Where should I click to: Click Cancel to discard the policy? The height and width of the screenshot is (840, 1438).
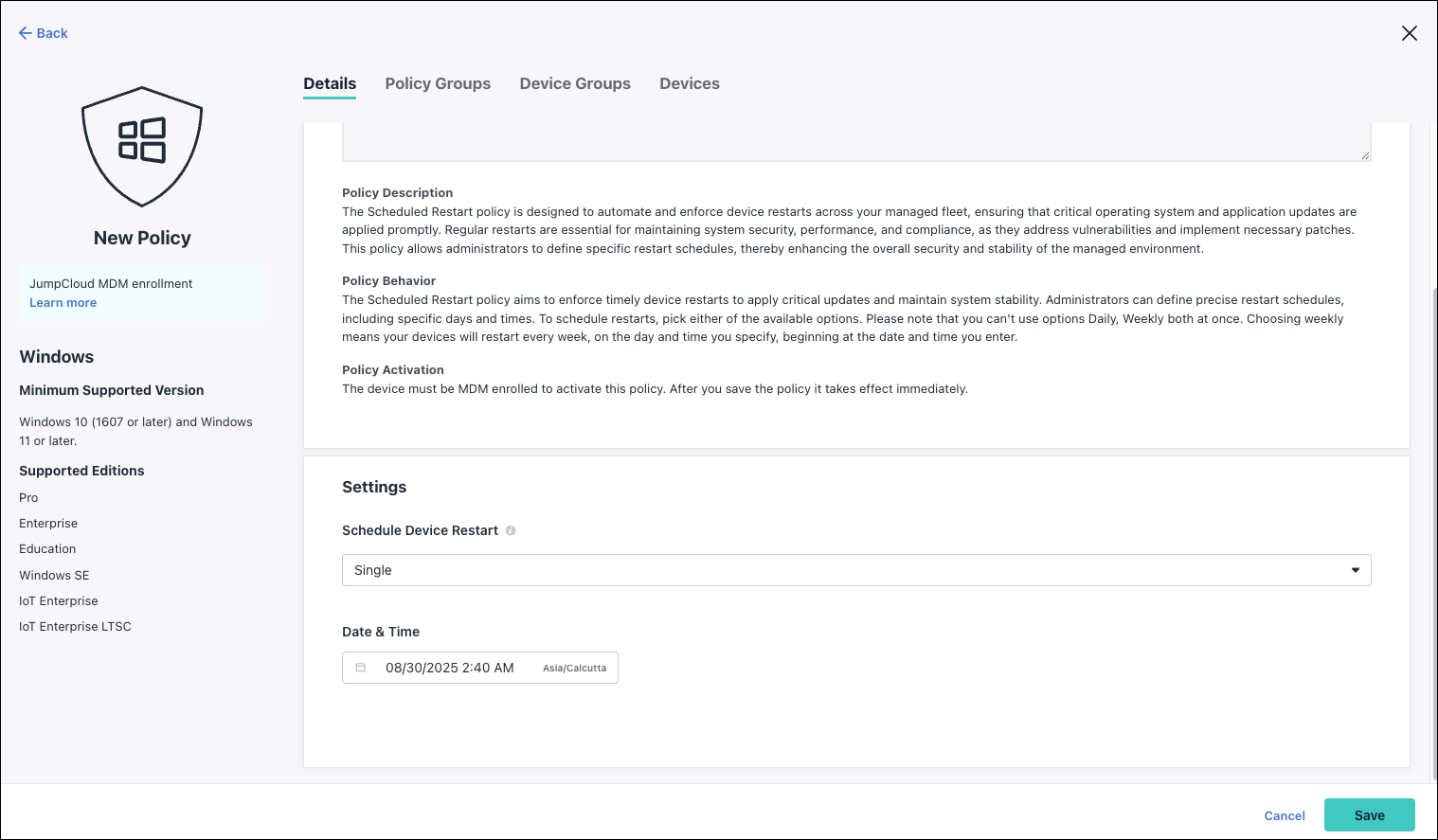click(x=1284, y=815)
